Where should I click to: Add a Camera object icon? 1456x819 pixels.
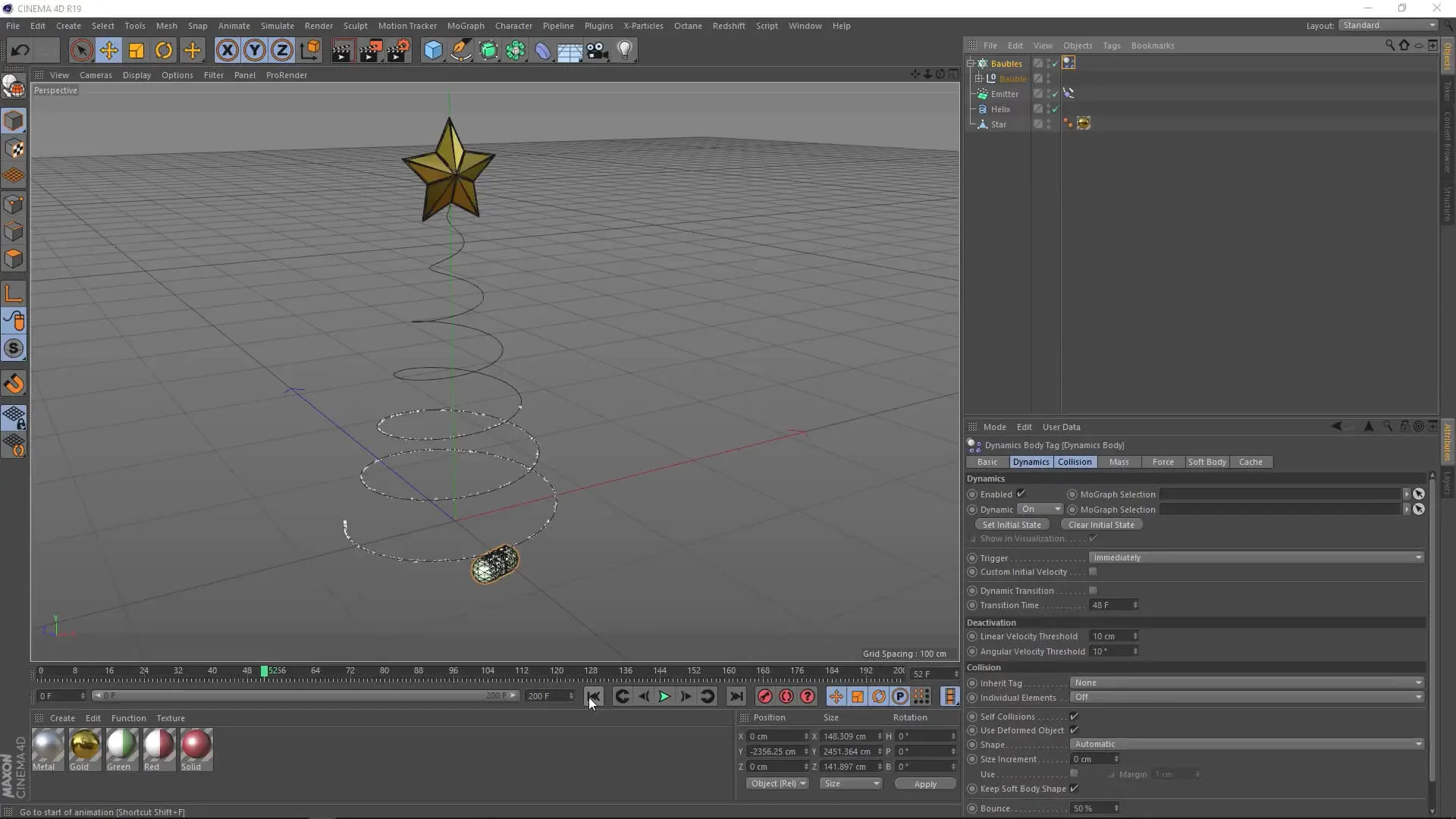coord(598,51)
